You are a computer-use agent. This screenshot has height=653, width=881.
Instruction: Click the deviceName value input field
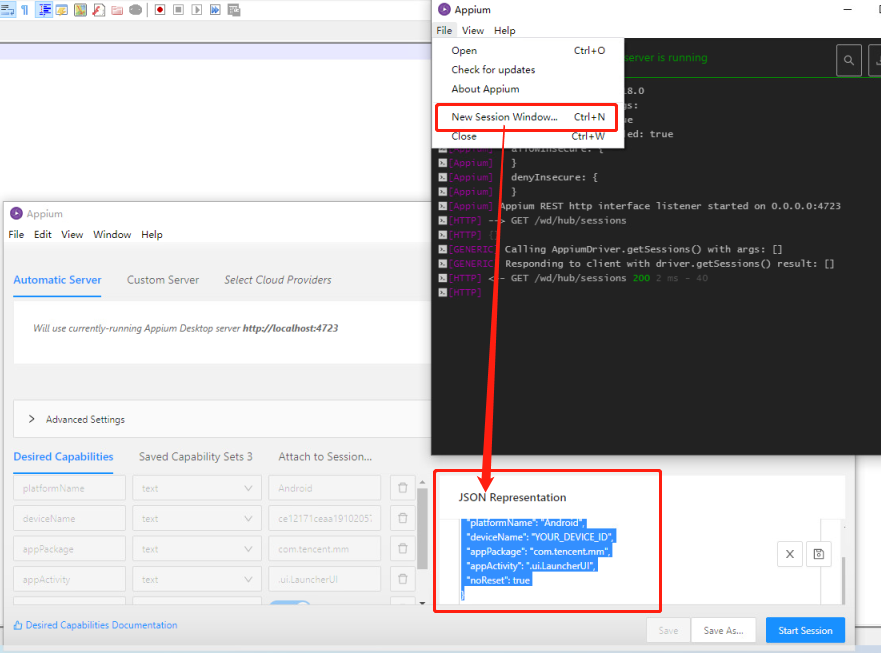[x=325, y=518]
